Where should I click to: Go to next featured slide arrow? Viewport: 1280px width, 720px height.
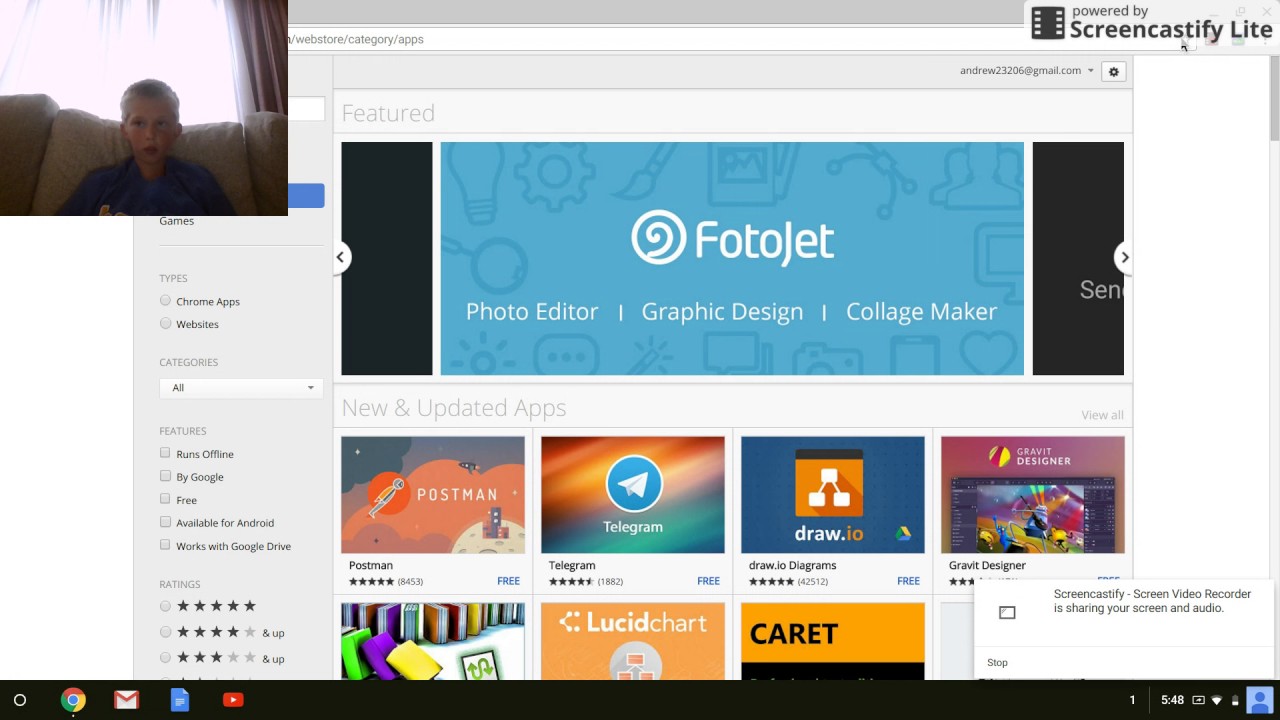click(1124, 257)
